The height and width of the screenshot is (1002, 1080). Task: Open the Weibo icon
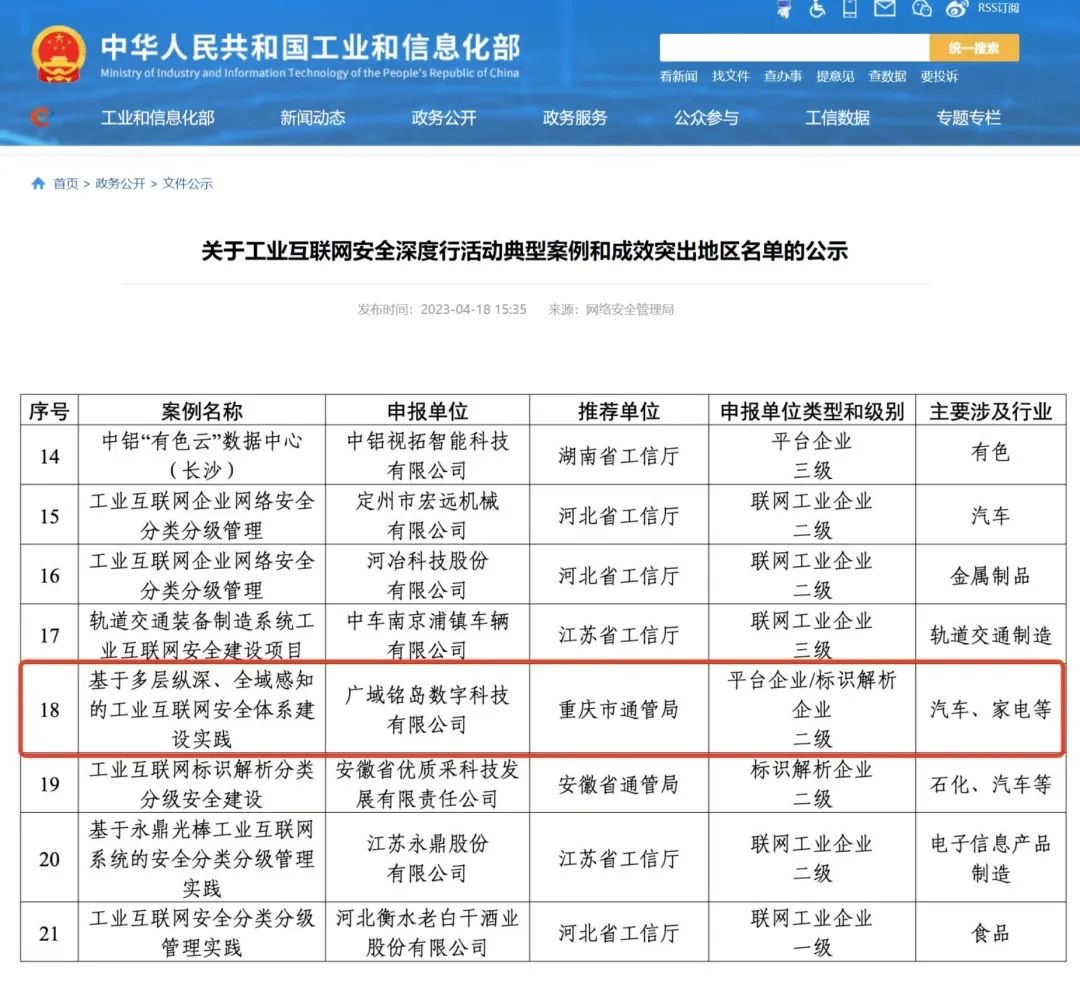click(957, 9)
